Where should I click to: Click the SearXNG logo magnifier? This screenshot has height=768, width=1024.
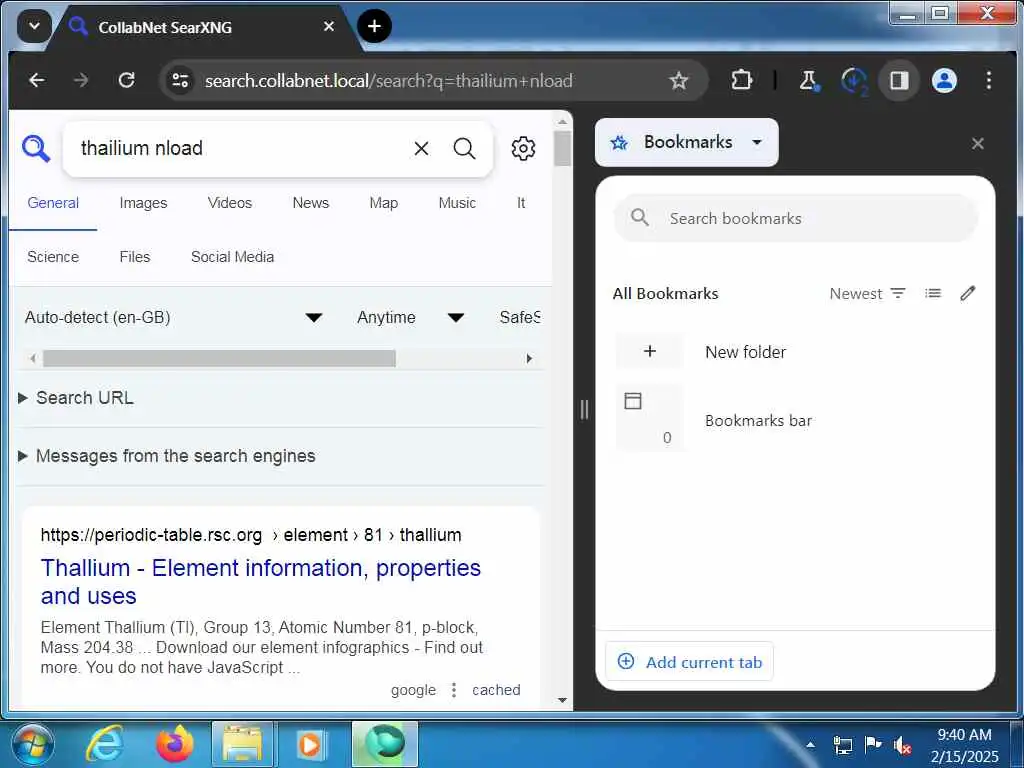pos(36,148)
